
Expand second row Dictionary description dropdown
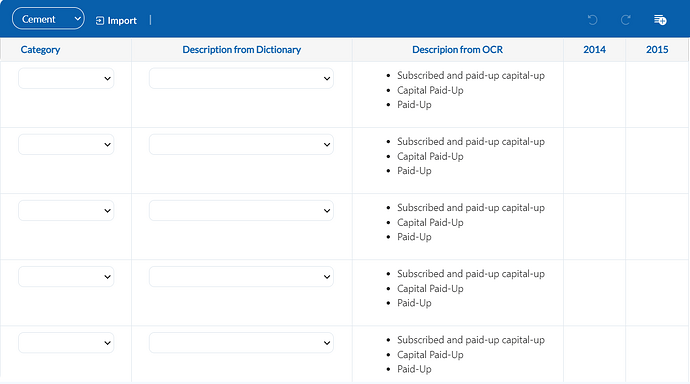click(x=241, y=144)
